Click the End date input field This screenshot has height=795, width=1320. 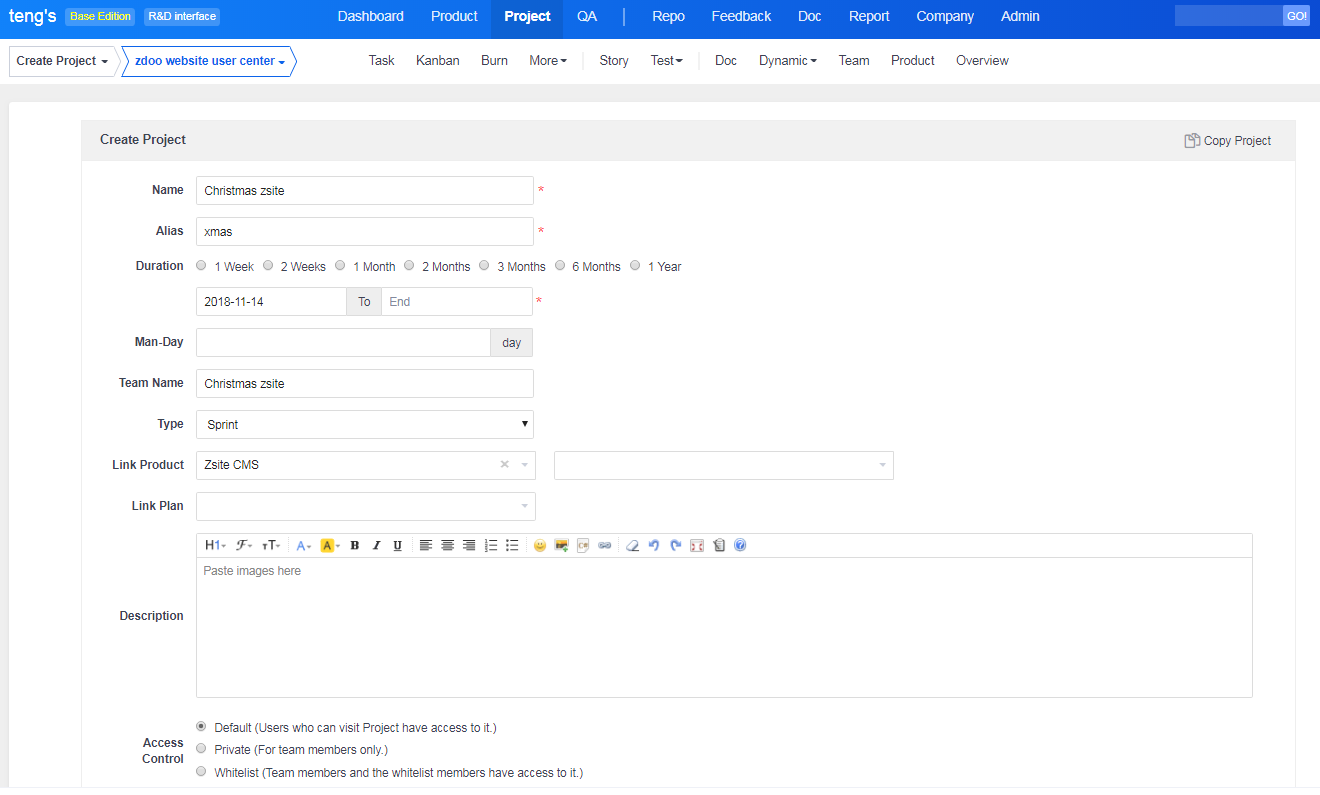coord(457,302)
